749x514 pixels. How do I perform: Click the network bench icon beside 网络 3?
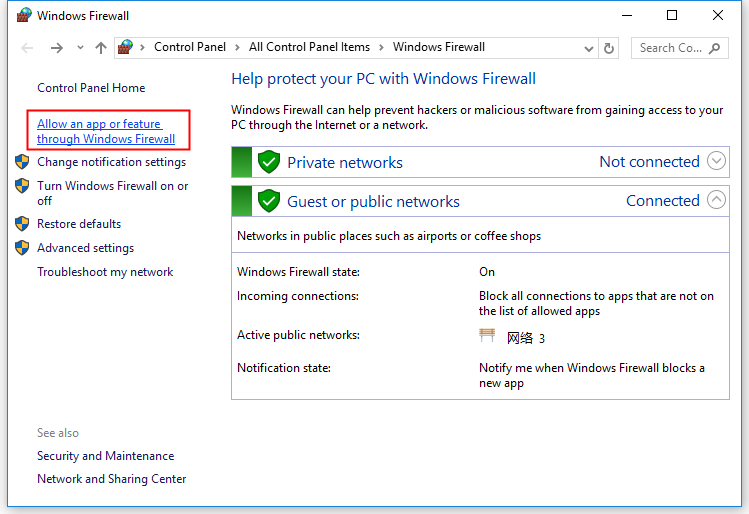pyautogui.click(x=487, y=335)
